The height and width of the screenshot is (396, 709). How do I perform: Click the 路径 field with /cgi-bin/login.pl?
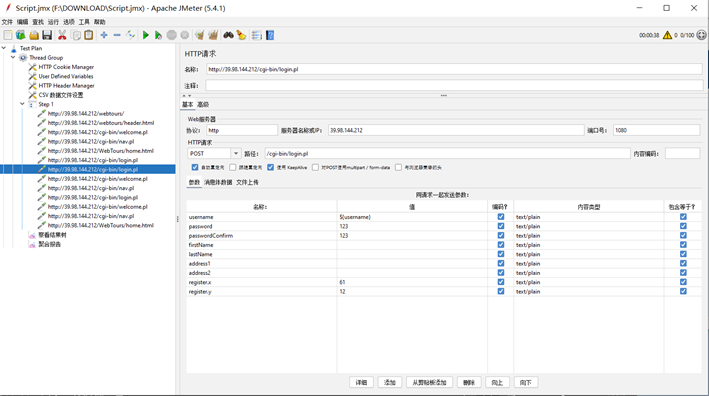click(x=447, y=154)
